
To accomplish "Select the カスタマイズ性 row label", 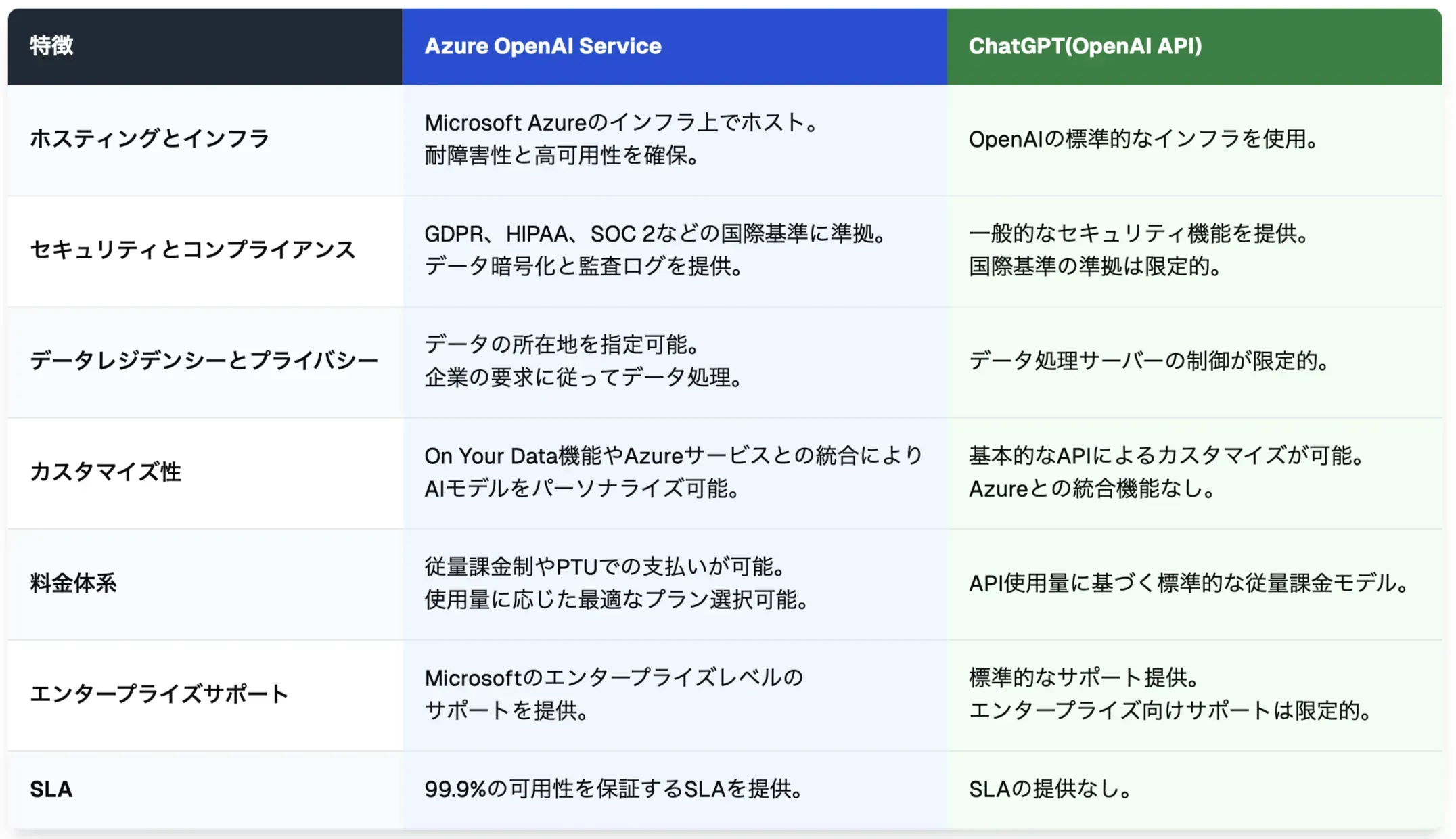I will coord(106,472).
